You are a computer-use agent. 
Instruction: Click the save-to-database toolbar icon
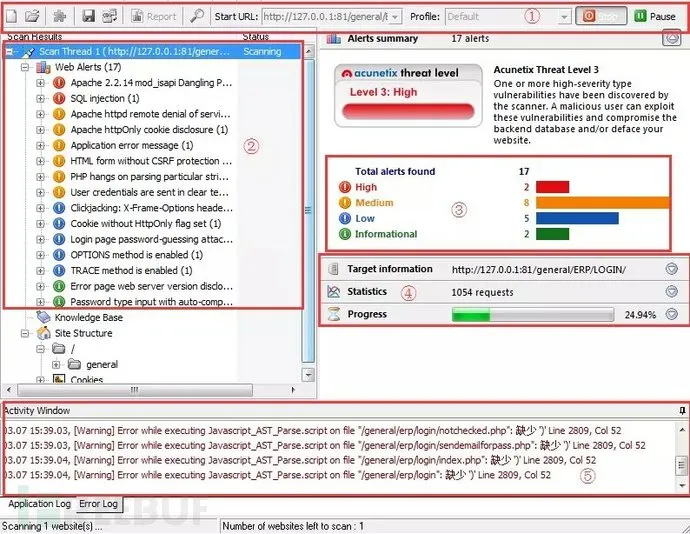(x=110, y=17)
